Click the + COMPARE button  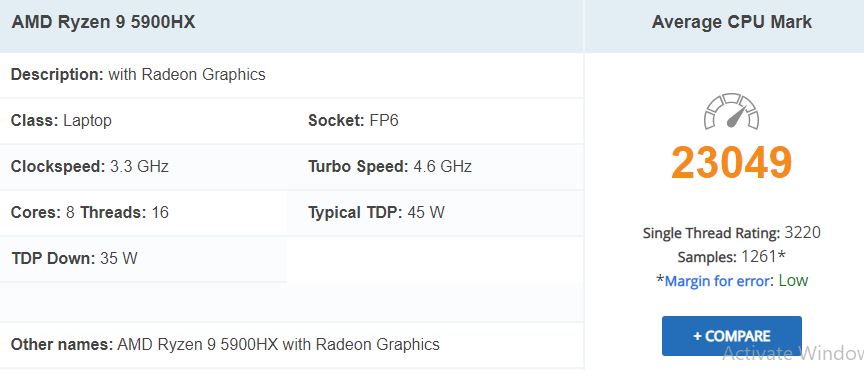click(732, 336)
